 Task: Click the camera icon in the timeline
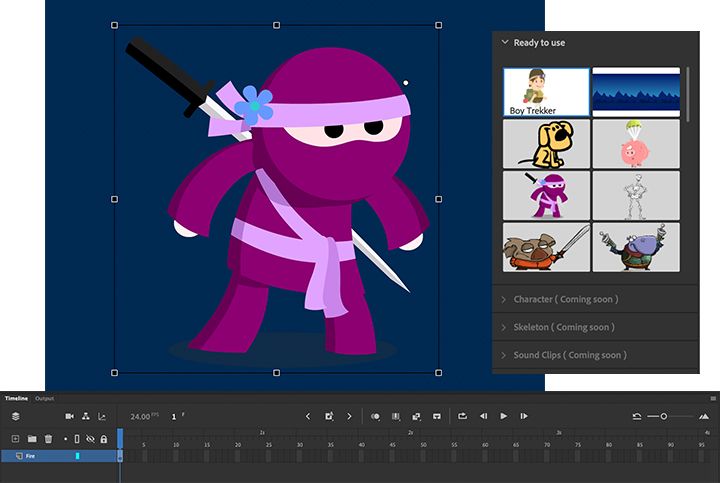tap(70, 416)
